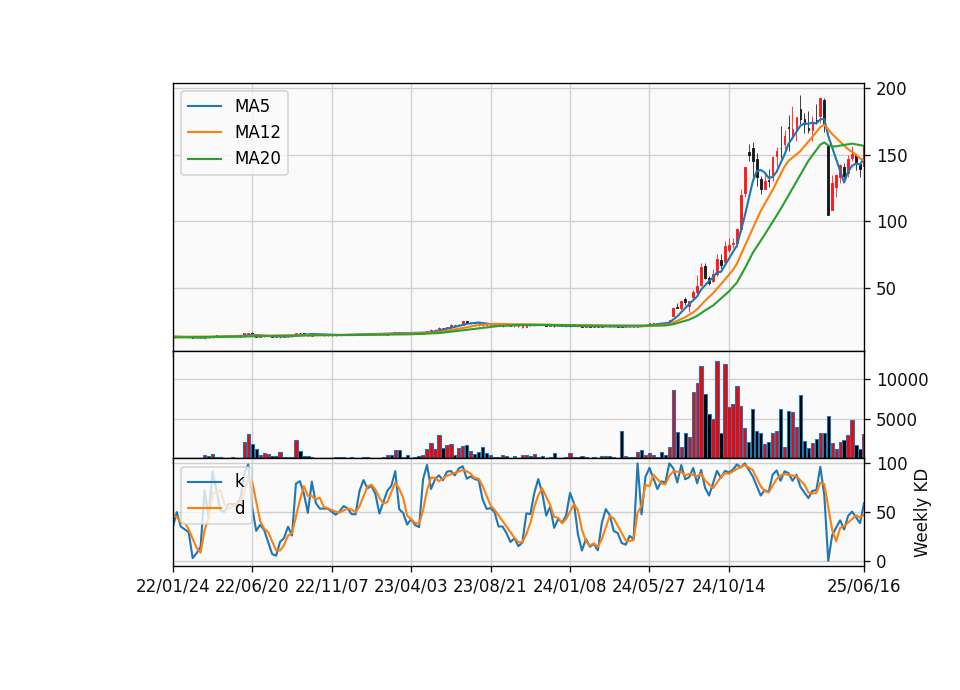Screen dimensions: 960x690
Task: Click the 22/01/24 date tick label
Action: [x=173, y=586]
